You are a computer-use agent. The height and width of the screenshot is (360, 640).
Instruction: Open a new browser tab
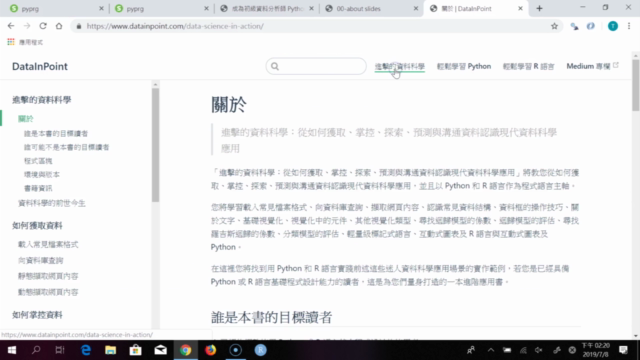pyautogui.click(x=539, y=8)
